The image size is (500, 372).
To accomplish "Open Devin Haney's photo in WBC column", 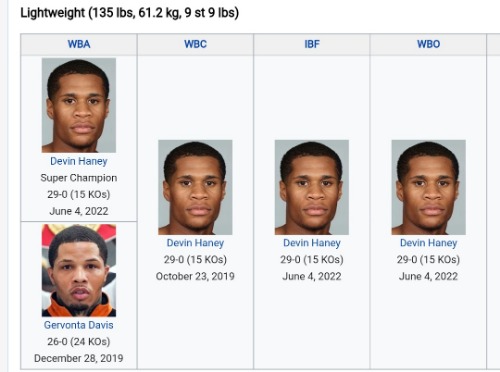I will coord(195,187).
